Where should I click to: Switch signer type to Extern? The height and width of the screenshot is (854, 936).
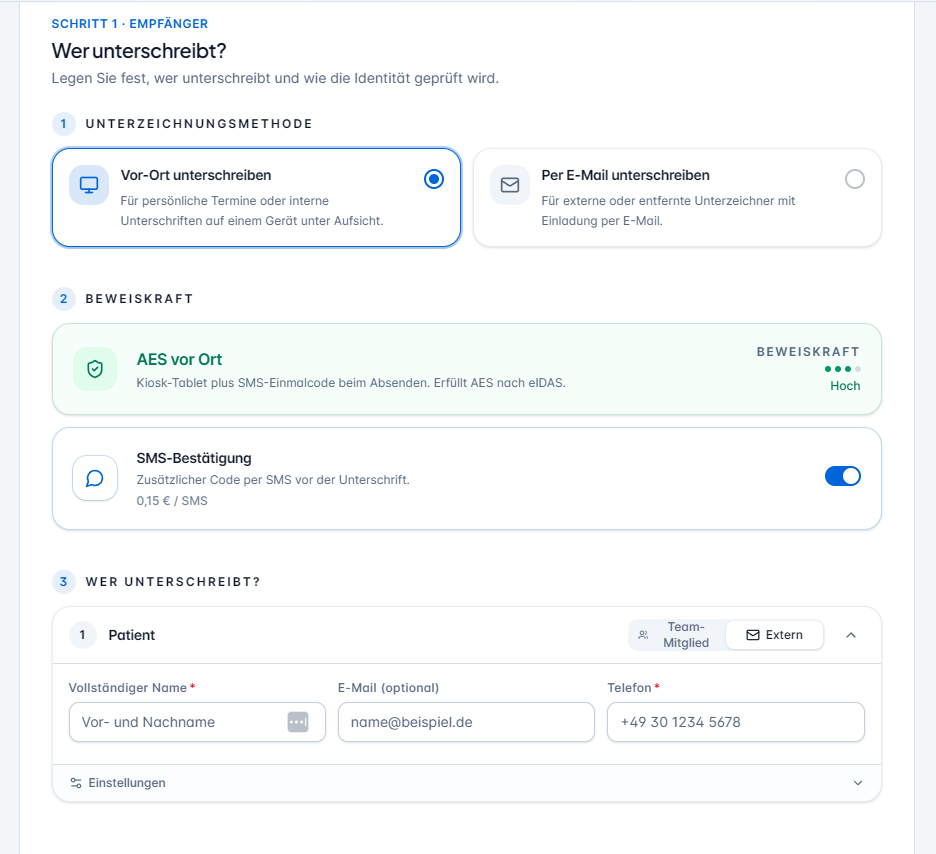[x=775, y=635]
